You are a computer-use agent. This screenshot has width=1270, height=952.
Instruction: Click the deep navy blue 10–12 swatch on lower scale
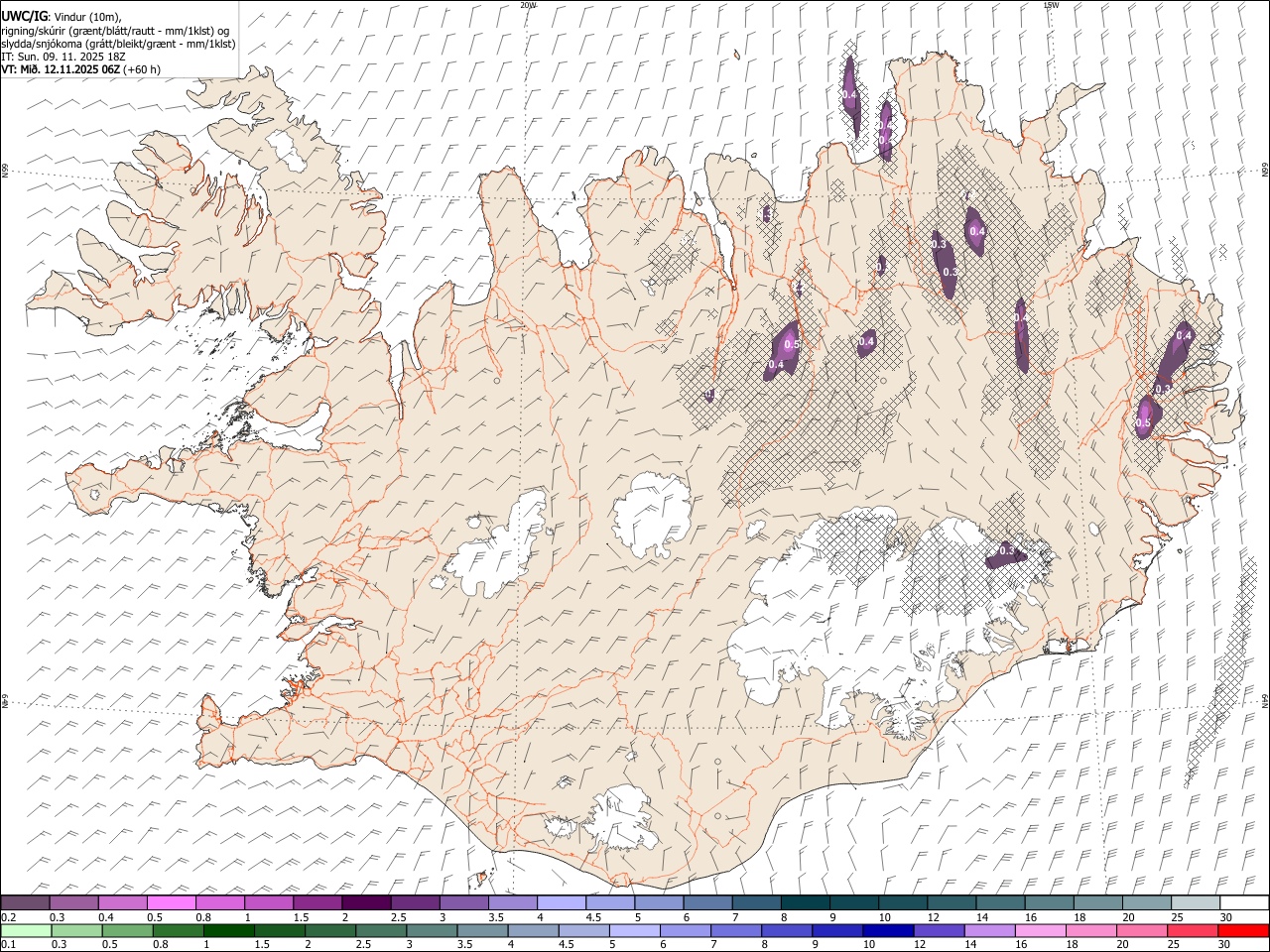[888, 931]
